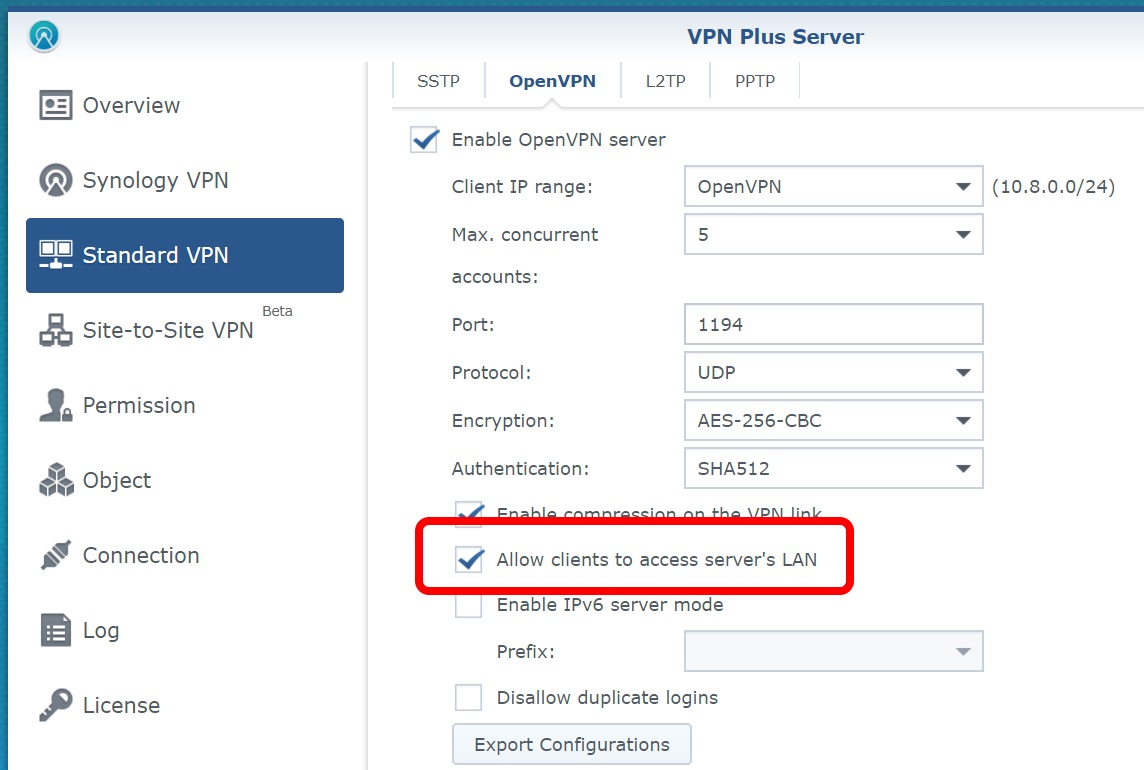1144x770 pixels.
Task: Open the IPv6 Prefix dropdown
Action: pos(833,651)
